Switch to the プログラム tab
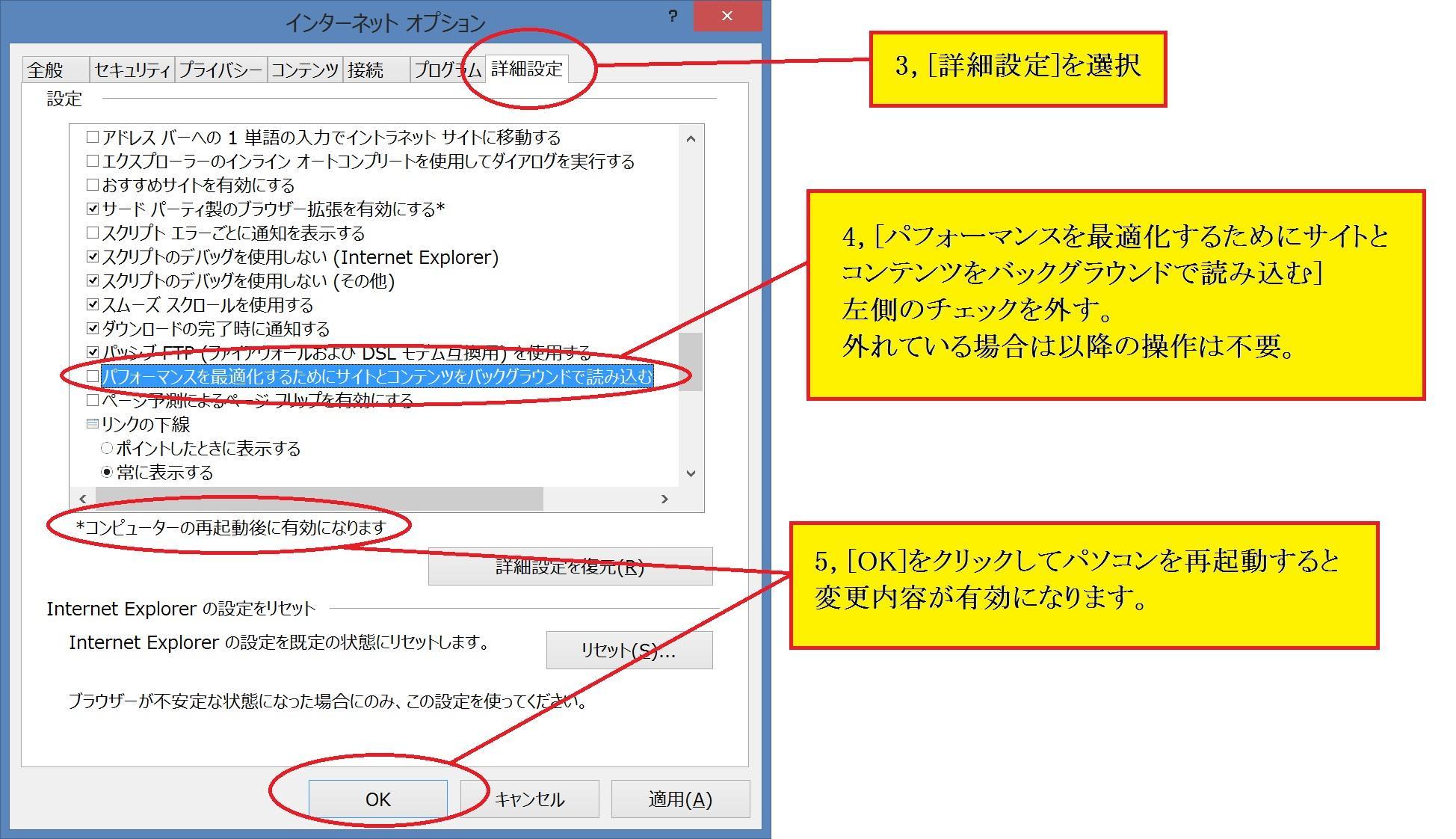 coord(447,70)
